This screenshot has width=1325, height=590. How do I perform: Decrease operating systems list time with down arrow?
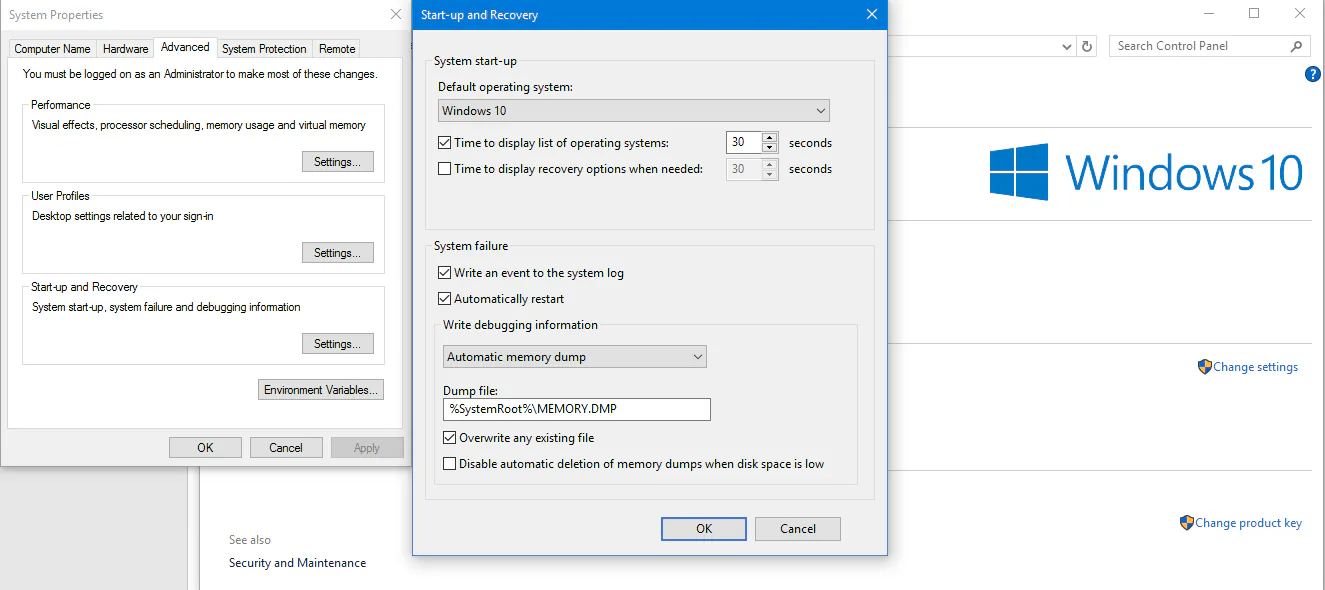[x=769, y=148]
